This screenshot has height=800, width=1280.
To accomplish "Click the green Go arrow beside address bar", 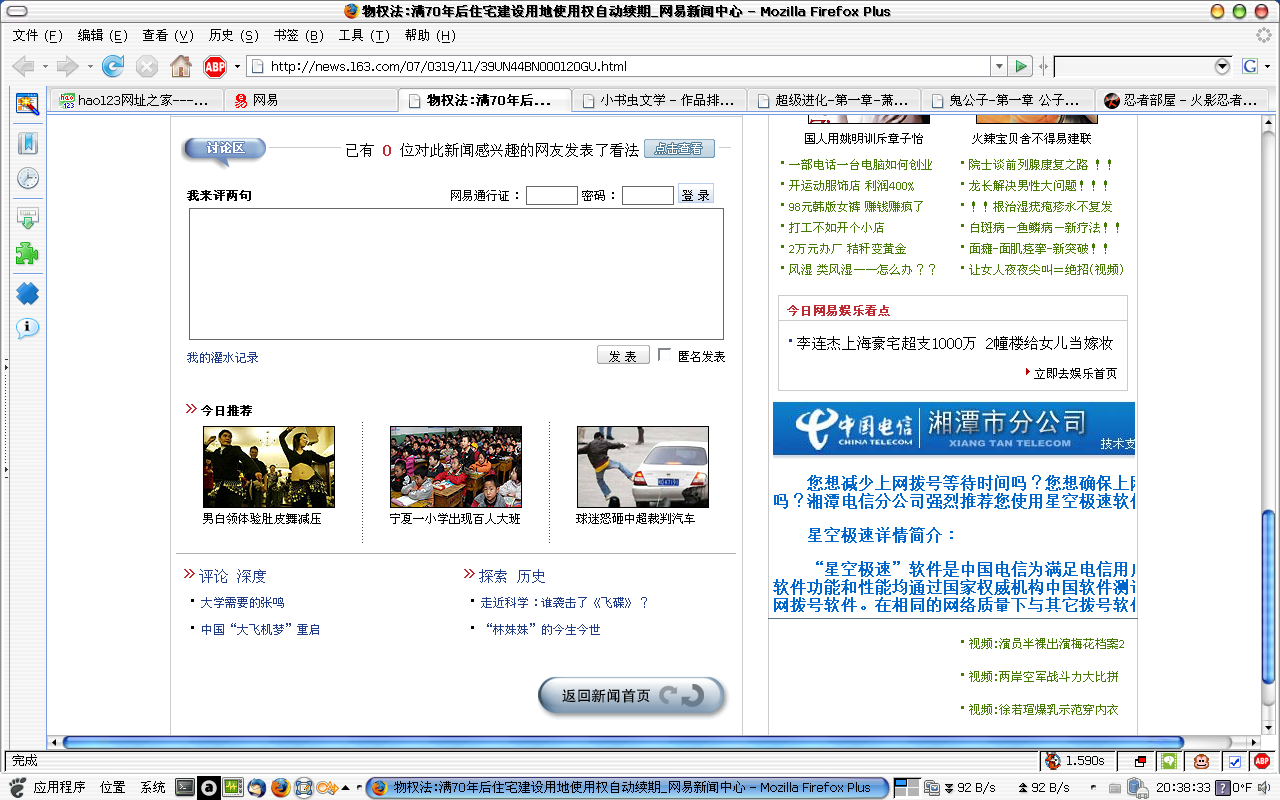I will tap(1020, 67).
